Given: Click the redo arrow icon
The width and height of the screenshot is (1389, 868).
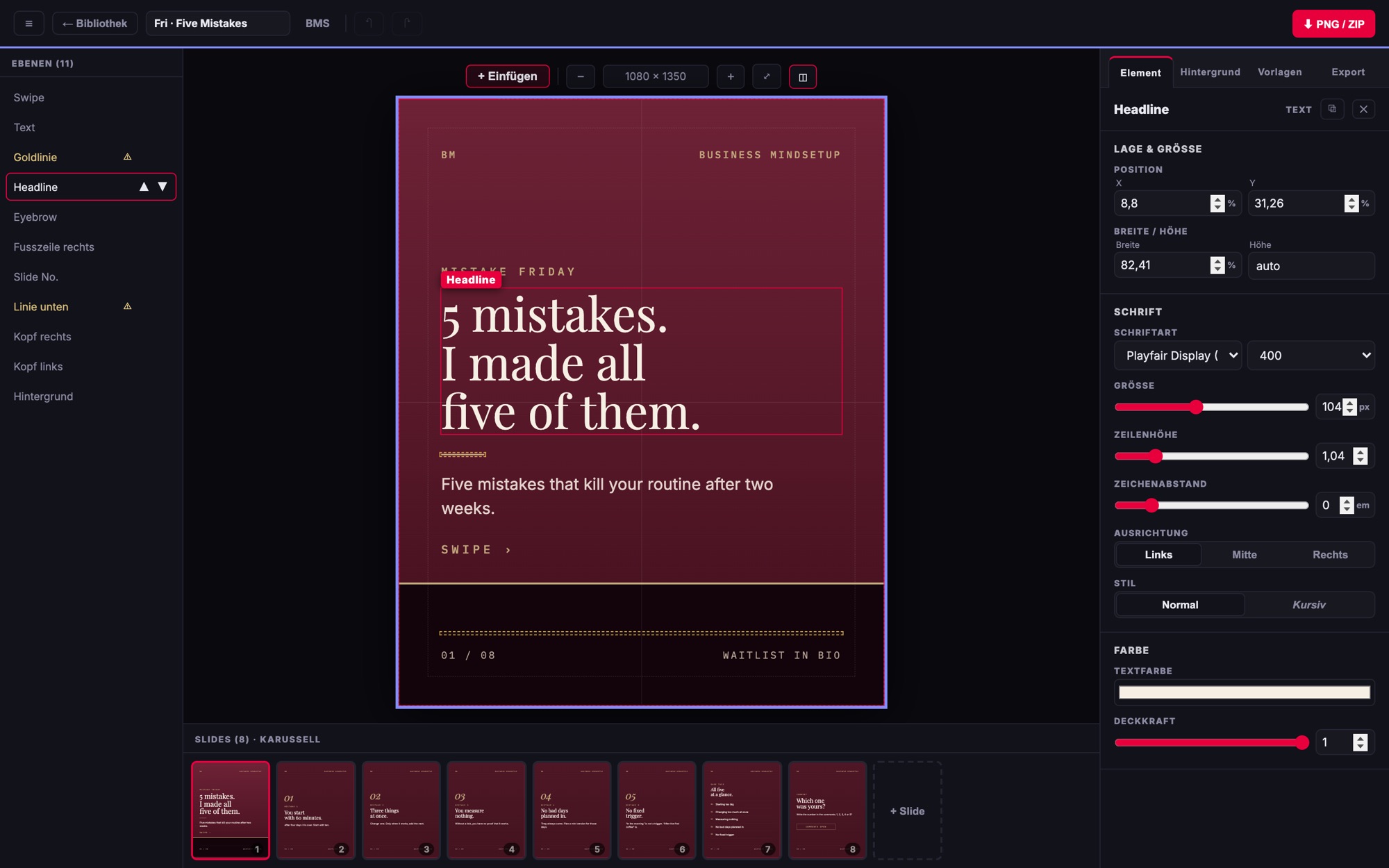Looking at the screenshot, I should pos(407,24).
